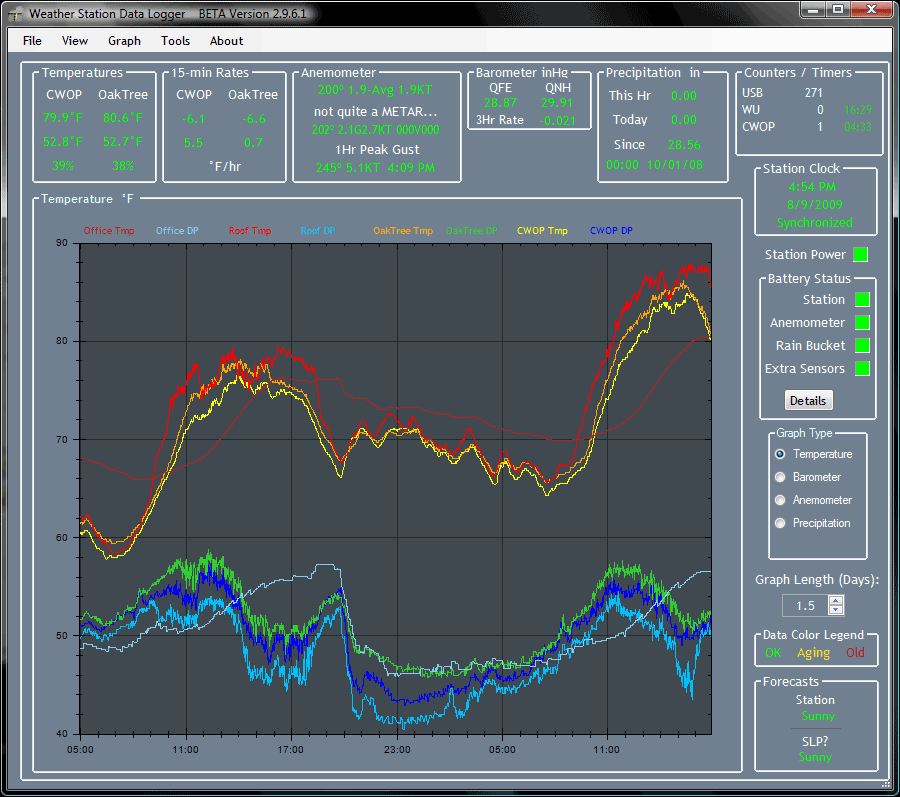900x797 pixels.
Task: Click the OakTree DP legend label
Action: [472, 231]
